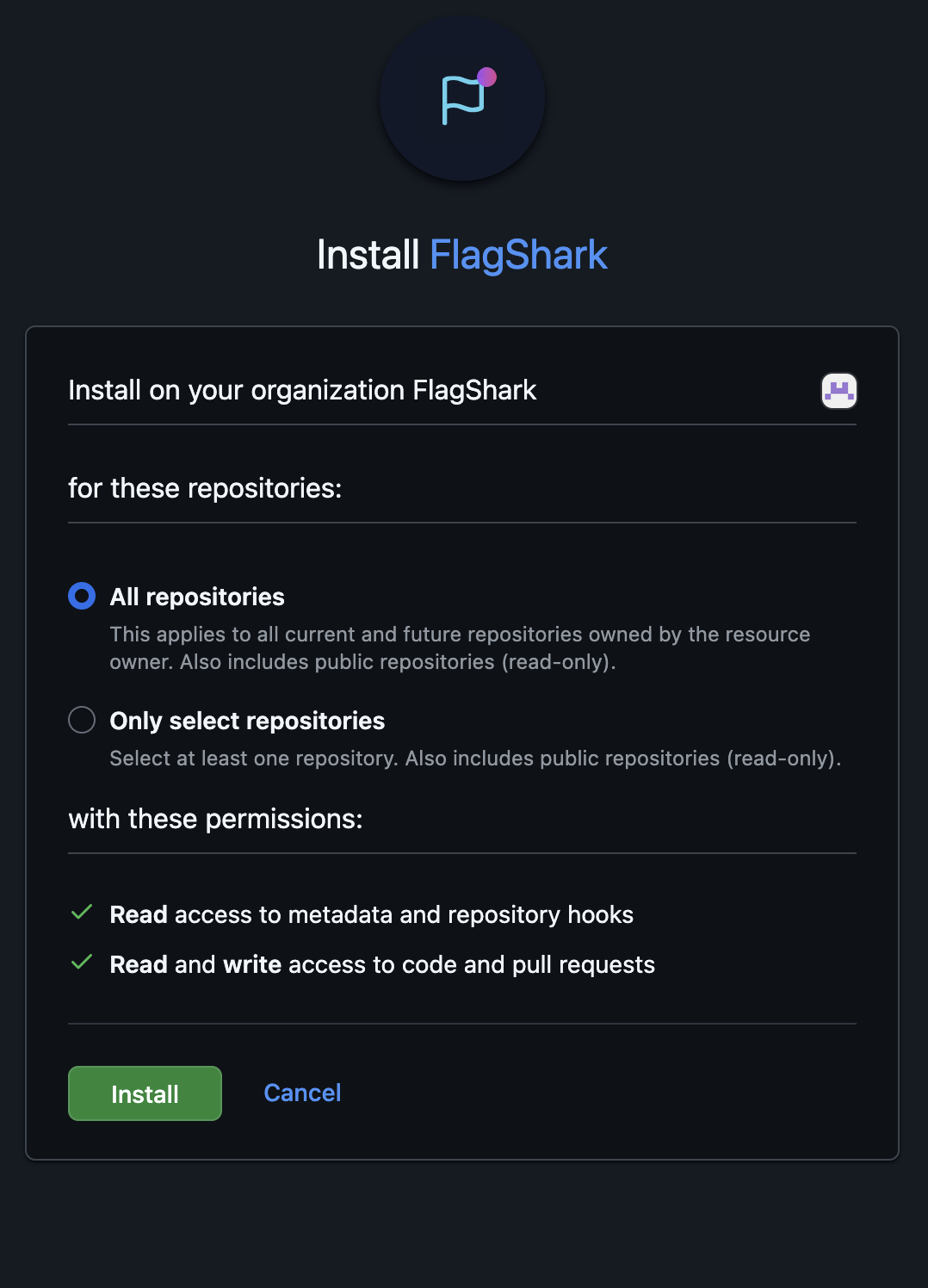Open the FlagShark app page link

pyautogui.click(x=517, y=254)
